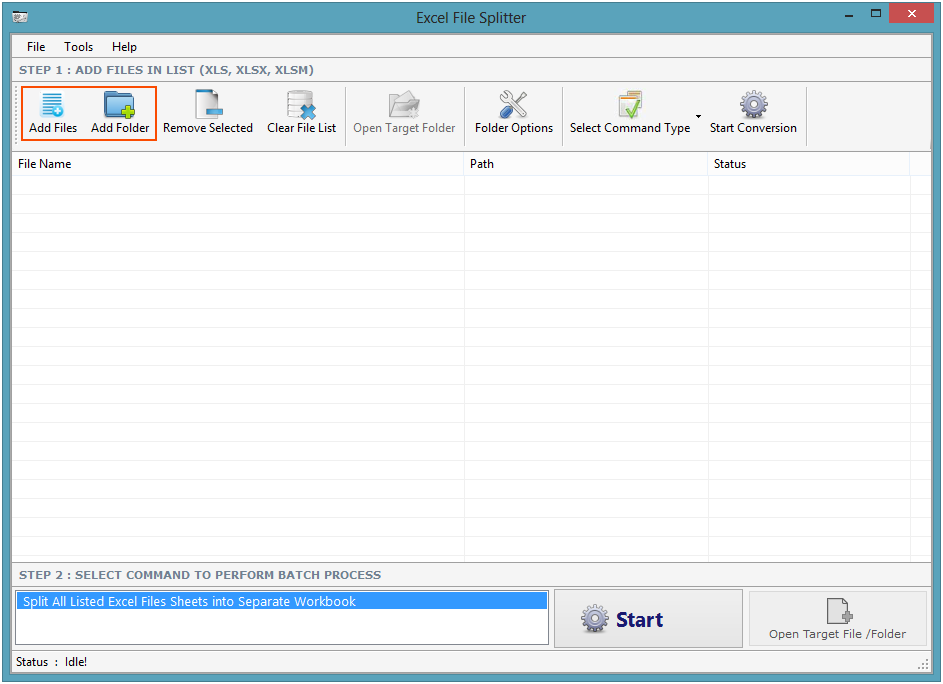Click the Status column header
The width and height of the screenshot is (943, 684).
809,164
